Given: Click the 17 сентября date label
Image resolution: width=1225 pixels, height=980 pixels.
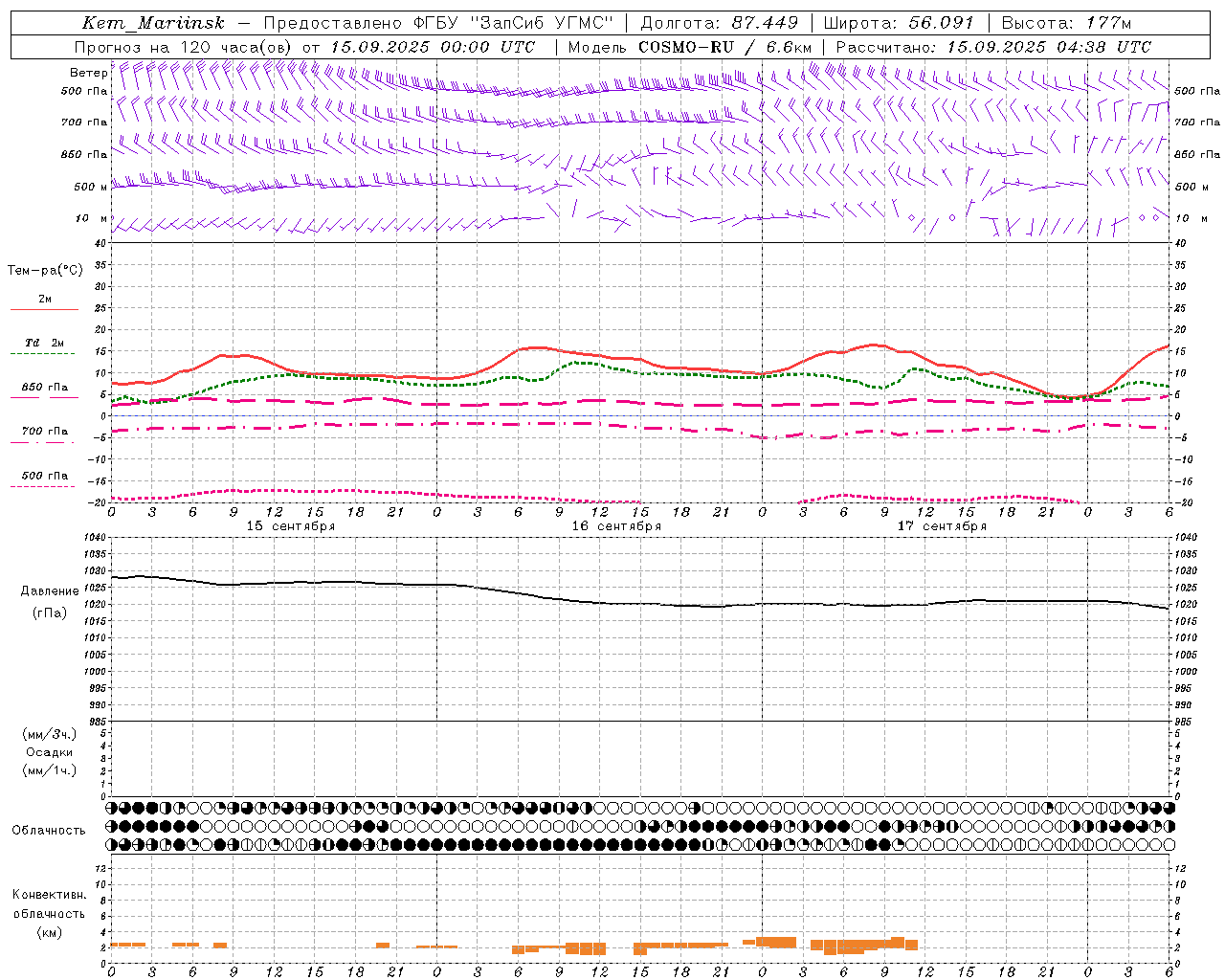Looking at the screenshot, I should coord(942,526).
